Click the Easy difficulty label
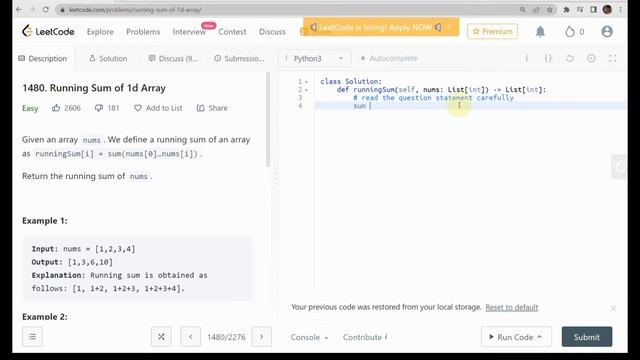640x360 pixels. (30, 108)
